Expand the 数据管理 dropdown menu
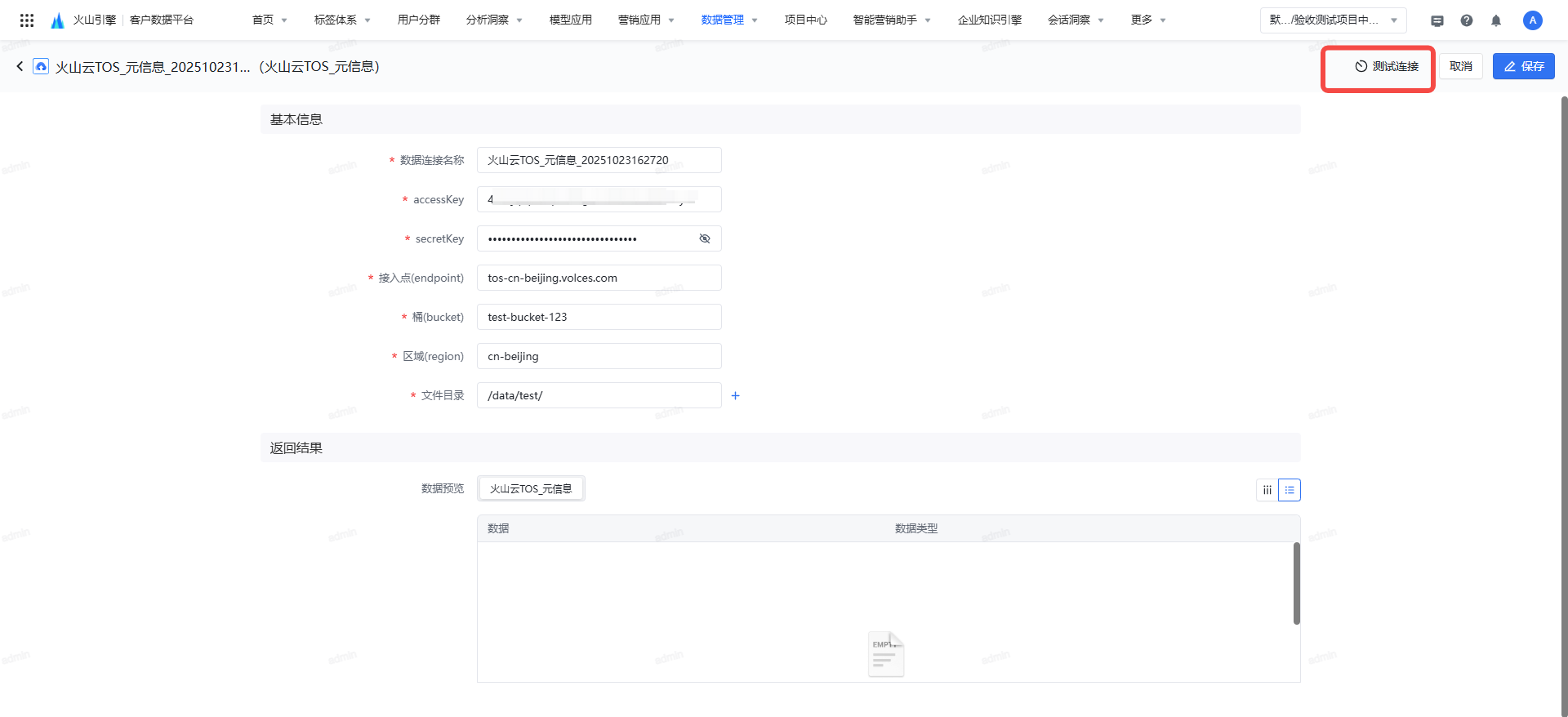1568x717 pixels. pyautogui.click(x=729, y=20)
